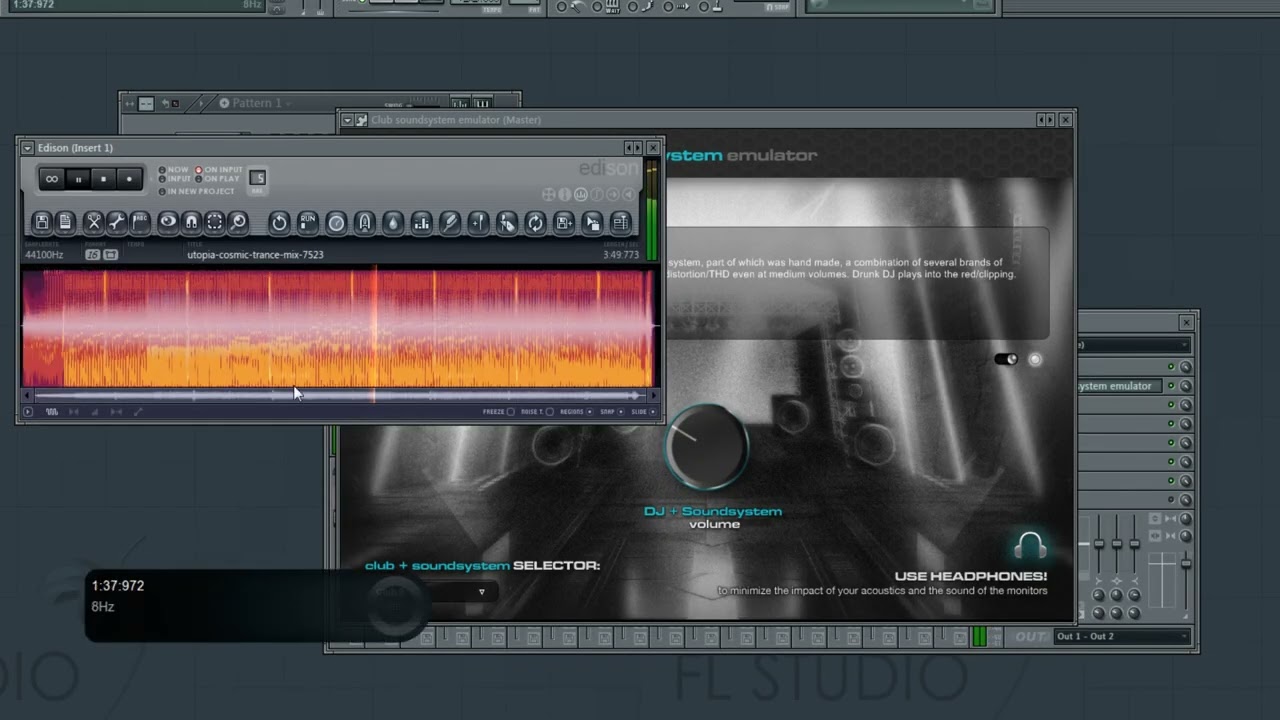Open the time stretch clock tool
This screenshot has height=720, width=1280.
(336, 222)
